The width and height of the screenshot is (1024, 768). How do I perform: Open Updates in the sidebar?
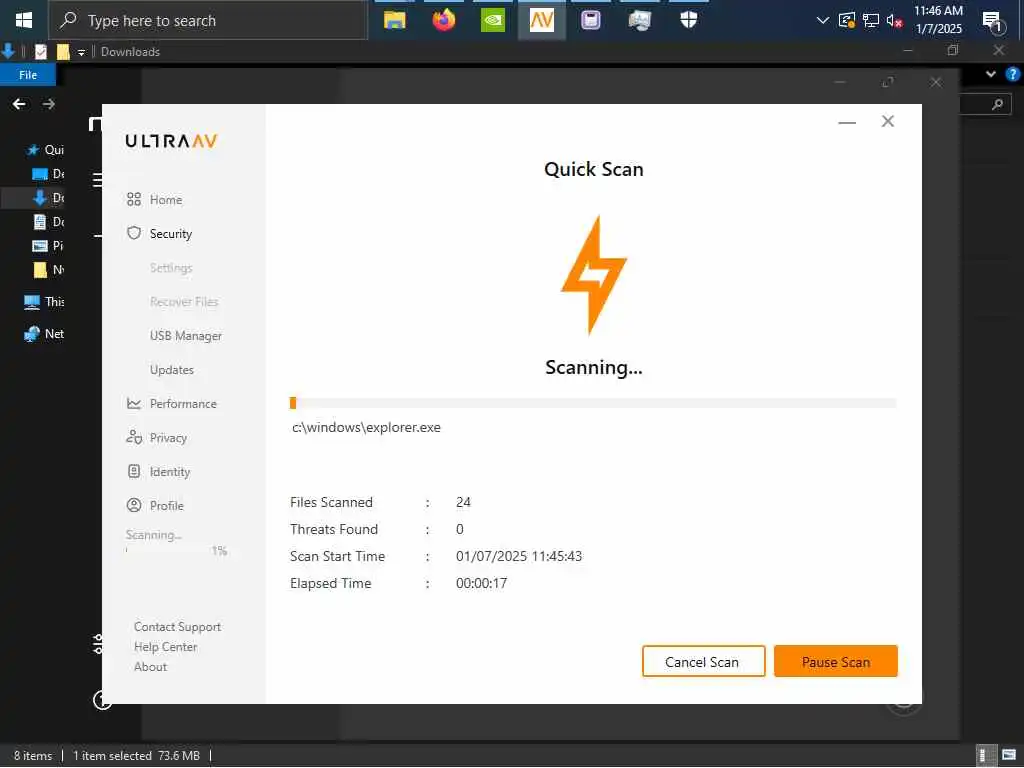pos(172,370)
